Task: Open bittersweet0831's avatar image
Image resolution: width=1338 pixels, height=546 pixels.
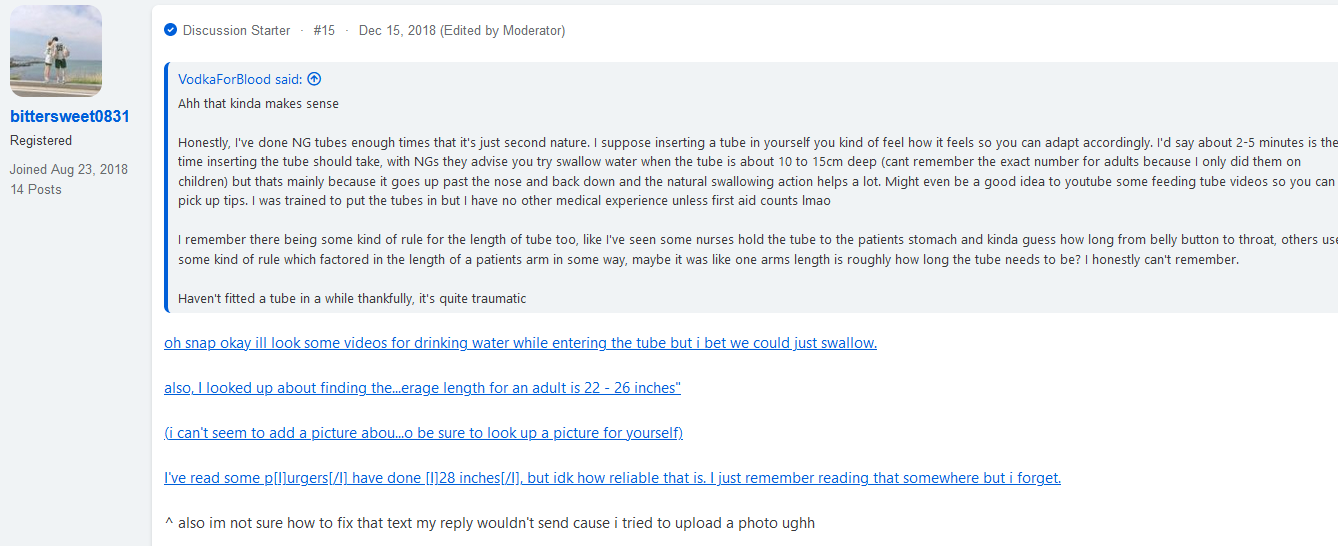Action: pyautogui.click(x=56, y=51)
